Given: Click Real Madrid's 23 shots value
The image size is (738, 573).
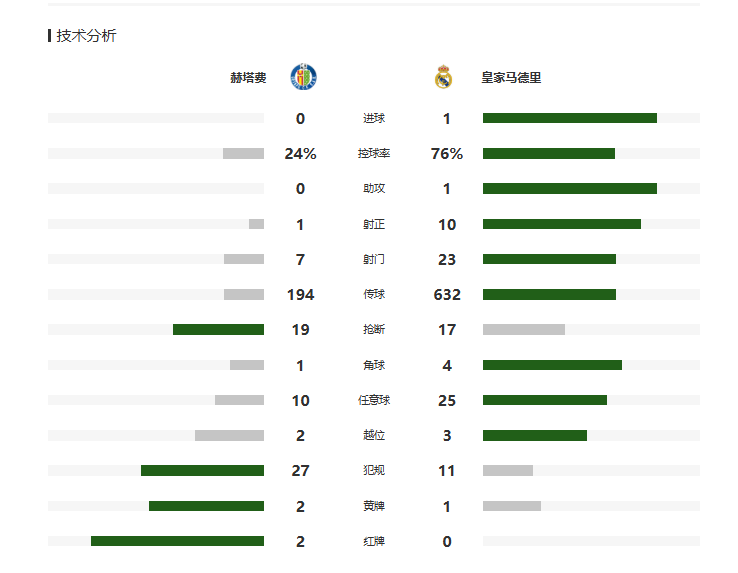Looking at the screenshot, I should (x=447, y=259).
